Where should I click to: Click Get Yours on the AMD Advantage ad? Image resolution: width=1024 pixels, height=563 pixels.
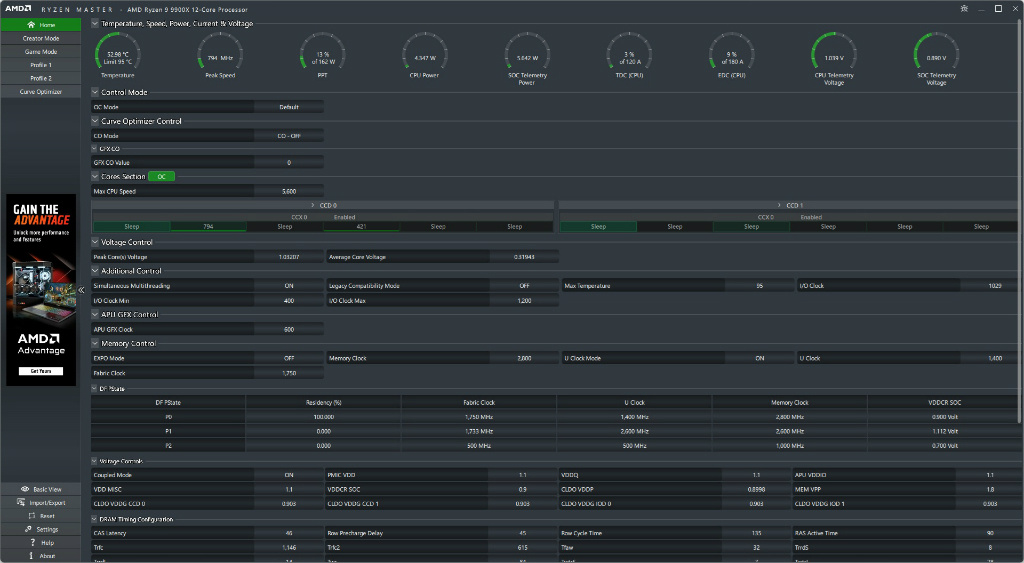pyautogui.click(x=41, y=371)
